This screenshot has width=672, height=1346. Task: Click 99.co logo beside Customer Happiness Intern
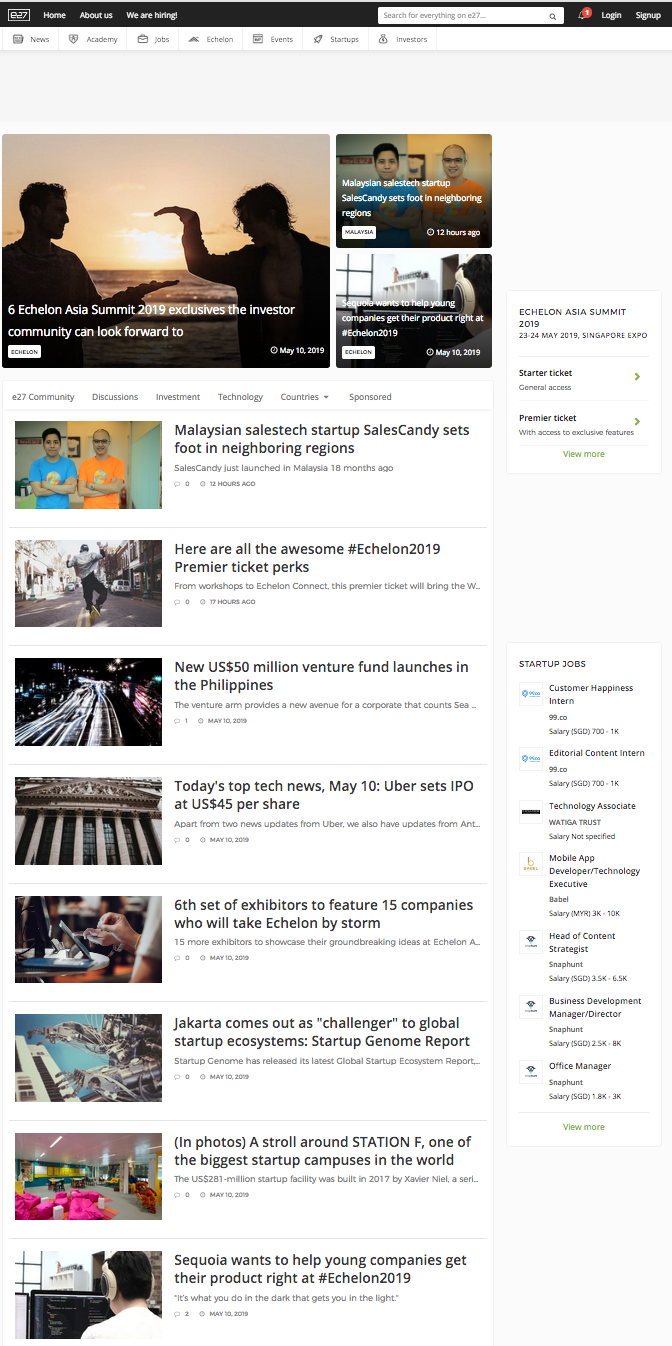click(x=531, y=695)
